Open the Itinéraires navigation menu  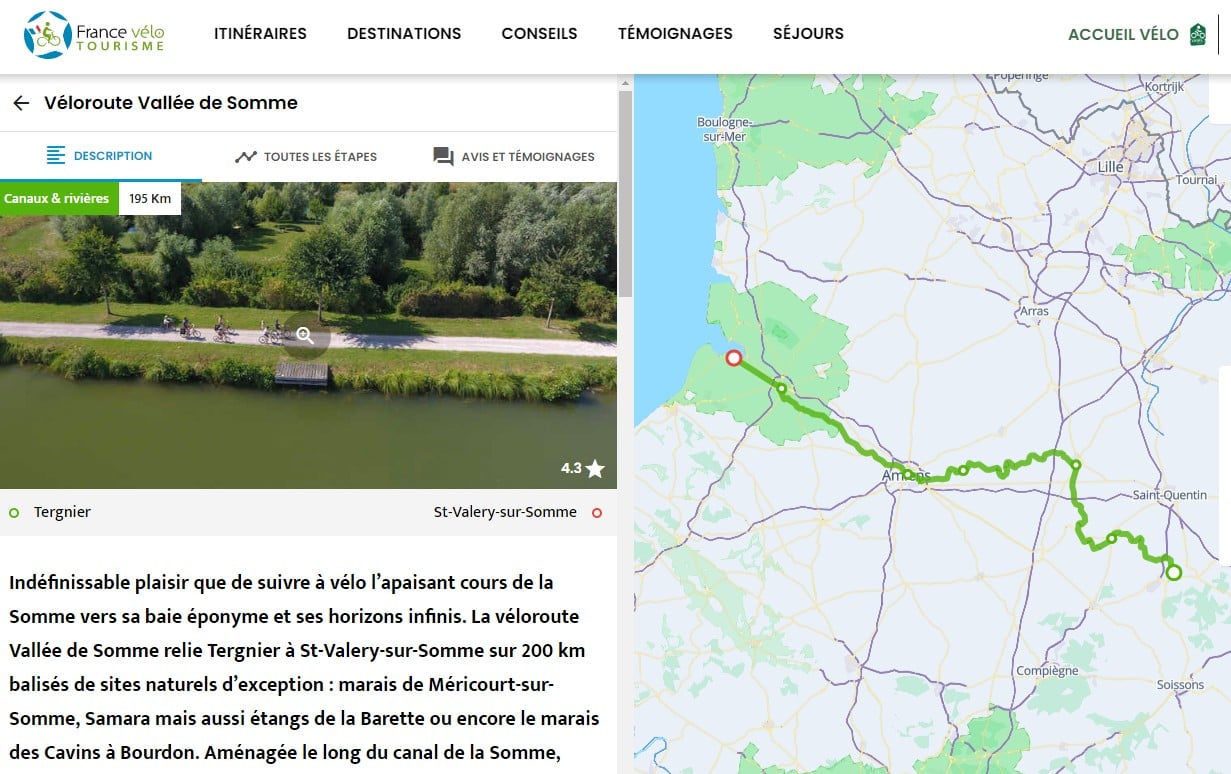pyautogui.click(x=260, y=33)
